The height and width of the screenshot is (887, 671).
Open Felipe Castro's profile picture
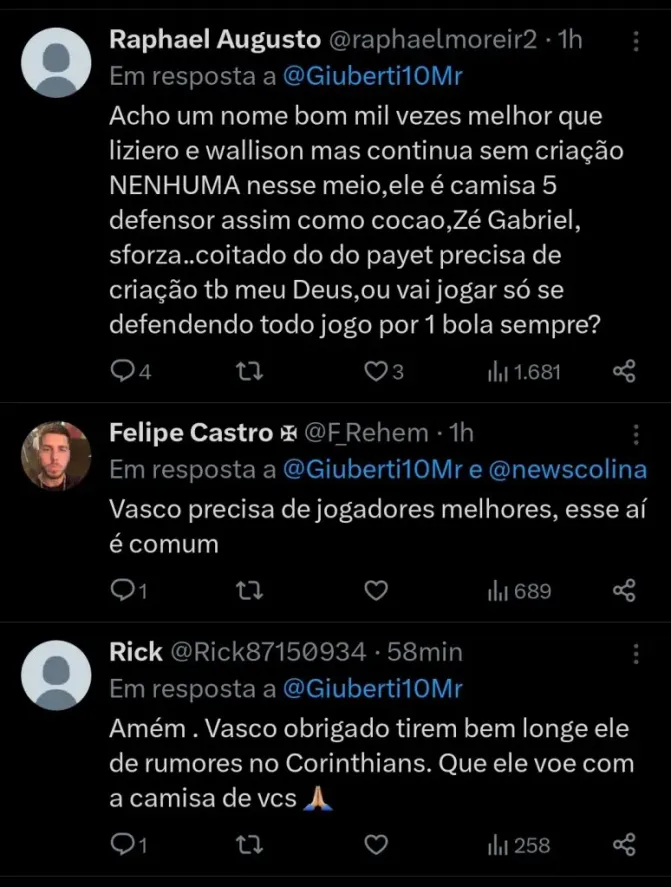pyautogui.click(x=56, y=455)
